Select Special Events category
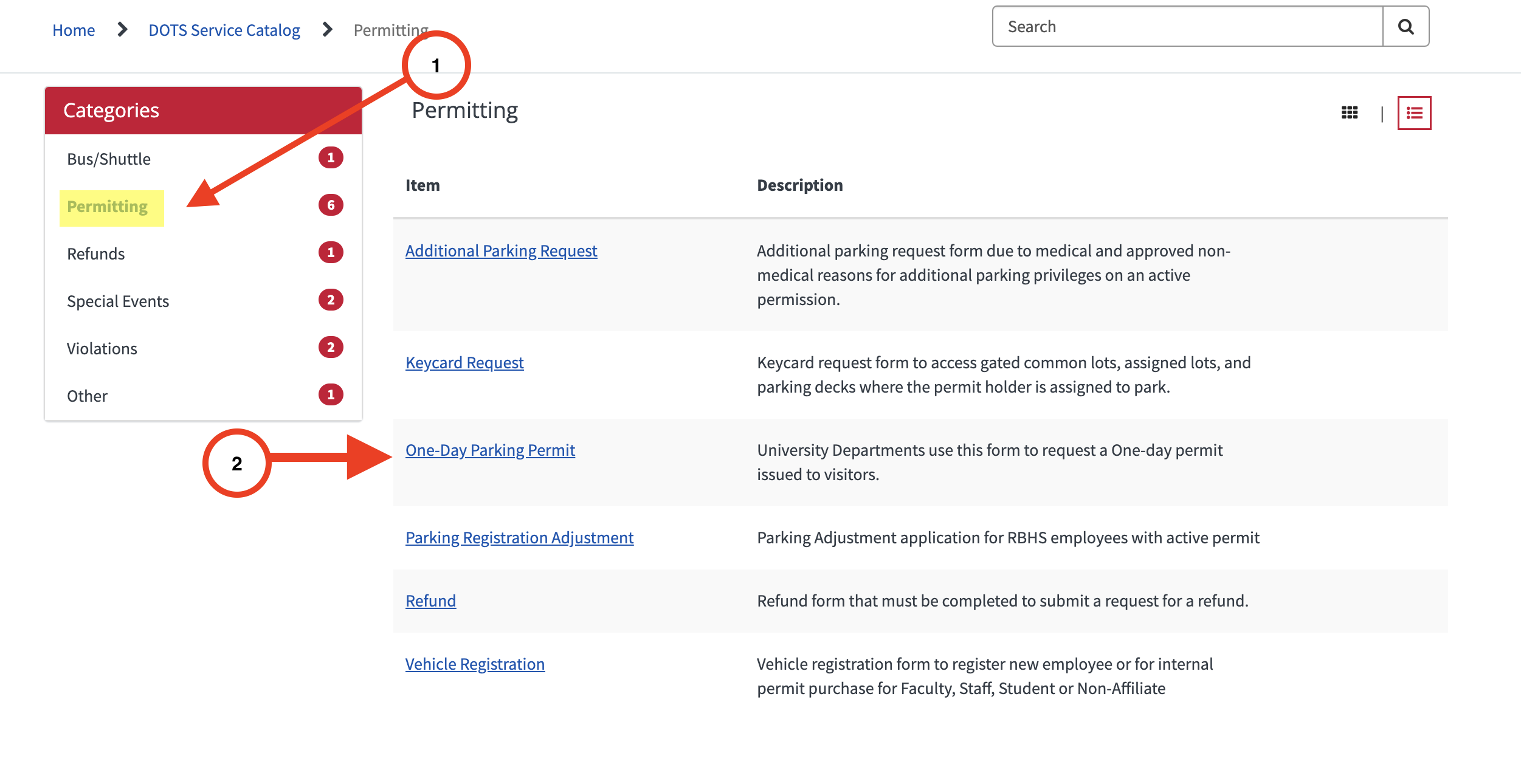This screenshot has width=1521, height=784. 118,301
